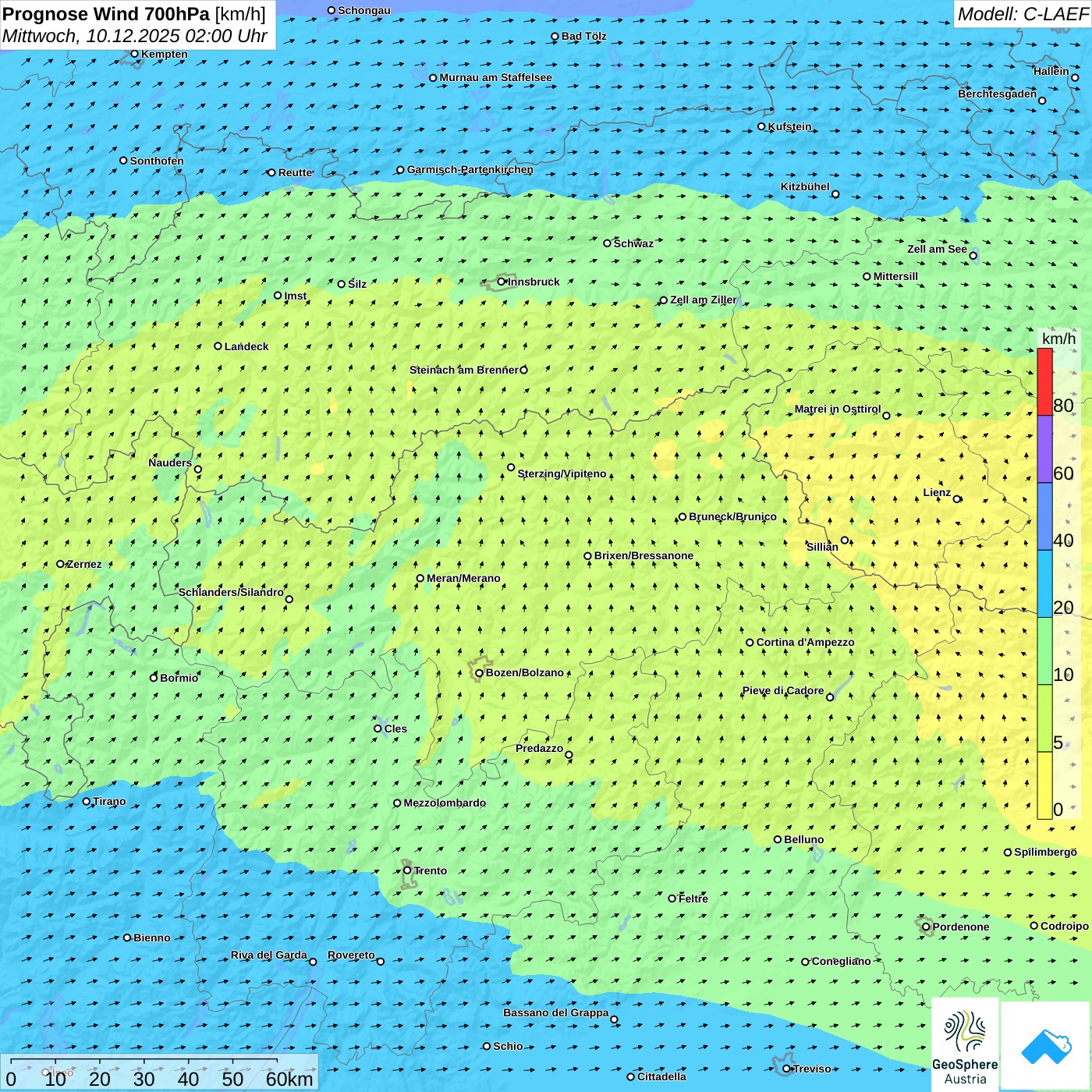Select the yellow 0–5 km/h legend segment
Image resolution: width=1092 pixels, height=1092 pixels.
click(x=1044, y=785)
